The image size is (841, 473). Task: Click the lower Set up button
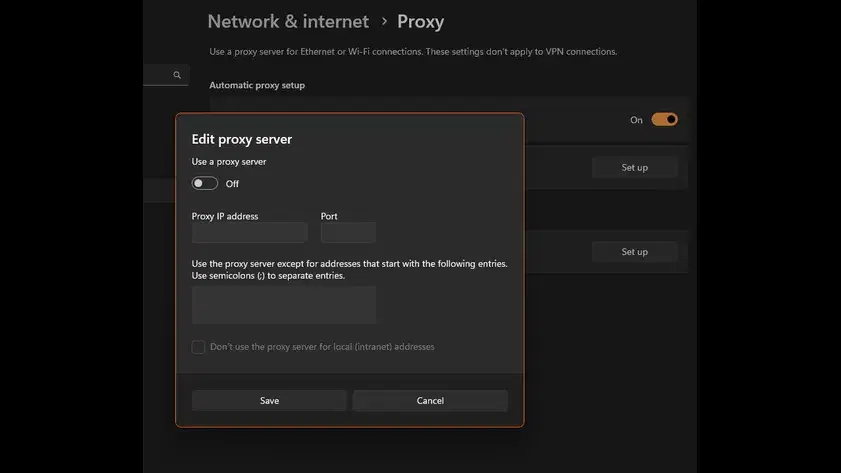(x=634, y=252)
